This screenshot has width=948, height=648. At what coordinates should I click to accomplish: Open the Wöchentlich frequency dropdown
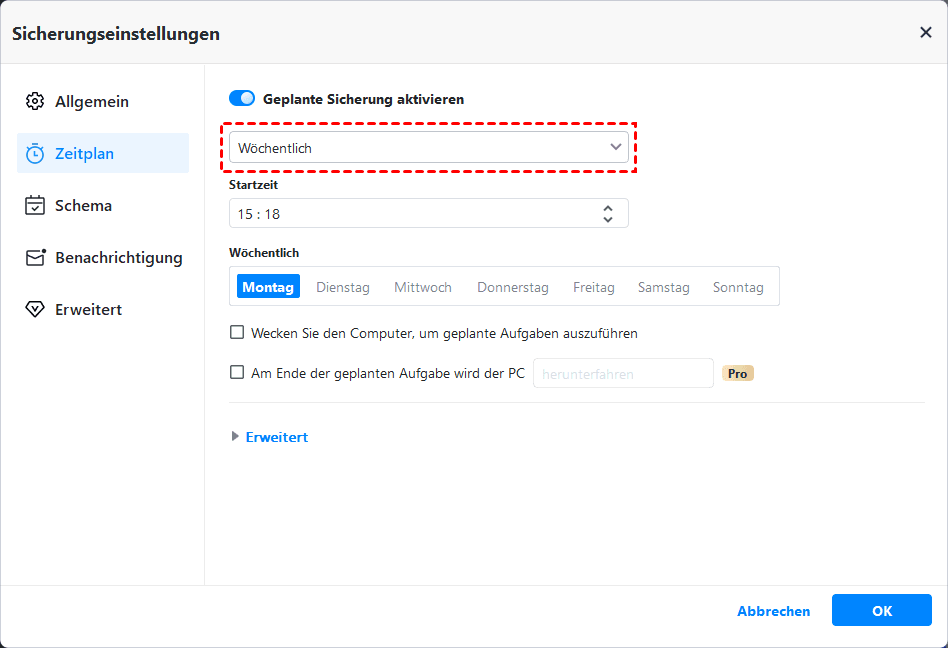pos(428,148)
